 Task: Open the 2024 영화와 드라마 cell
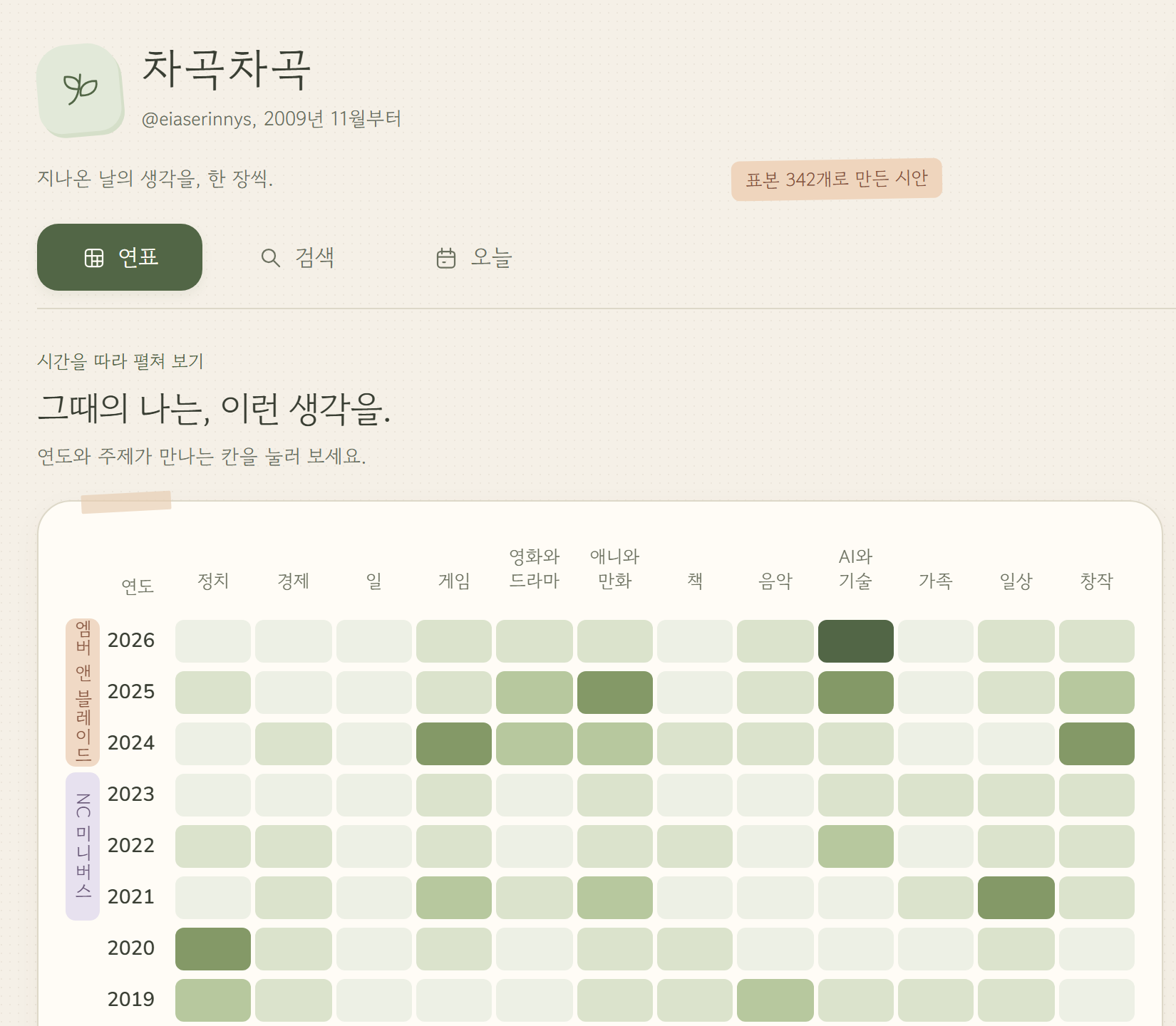click(535, 744)
